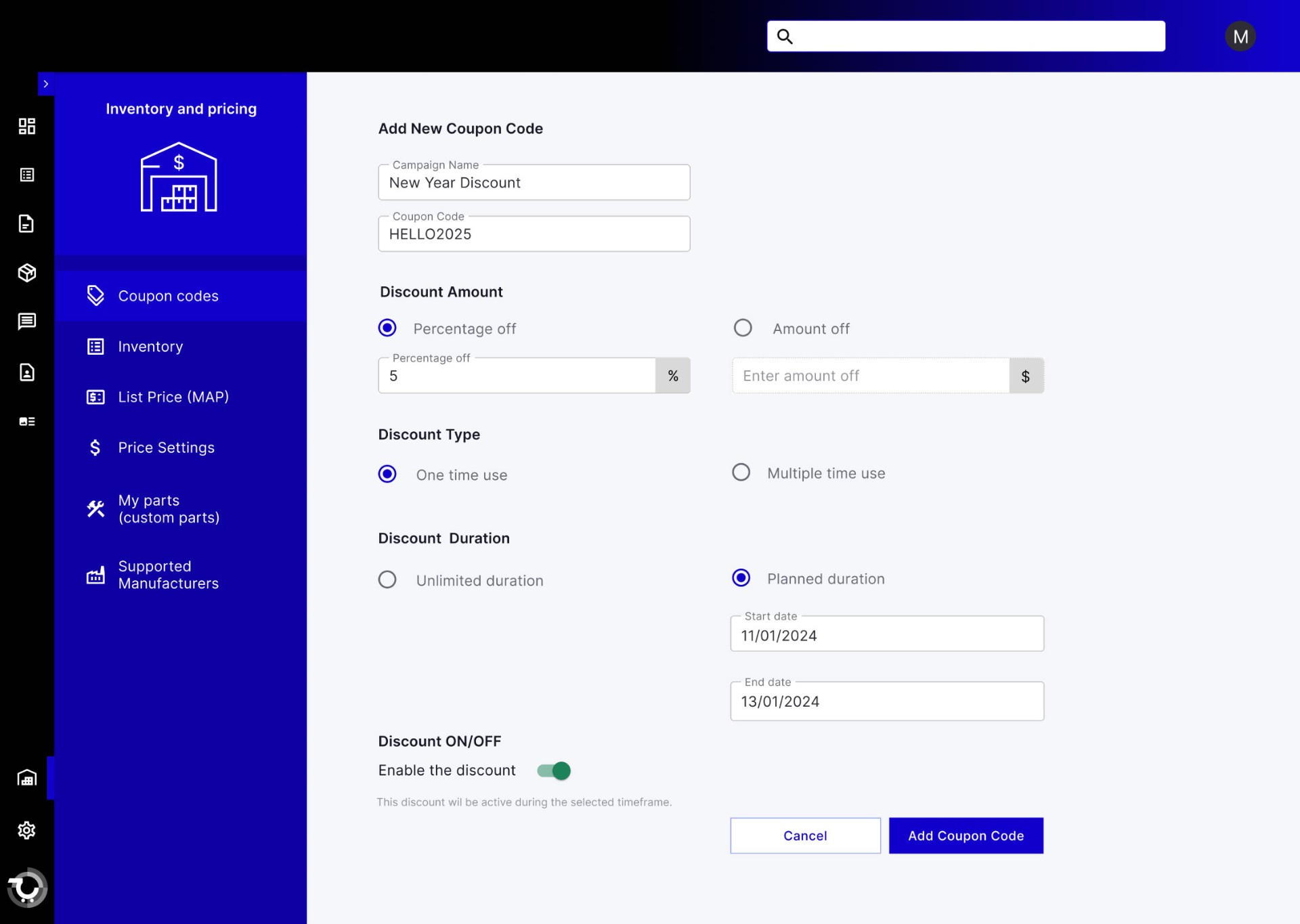
Task: Click the large warehouse pricing illustration
Action: click(x=179, y=177)
